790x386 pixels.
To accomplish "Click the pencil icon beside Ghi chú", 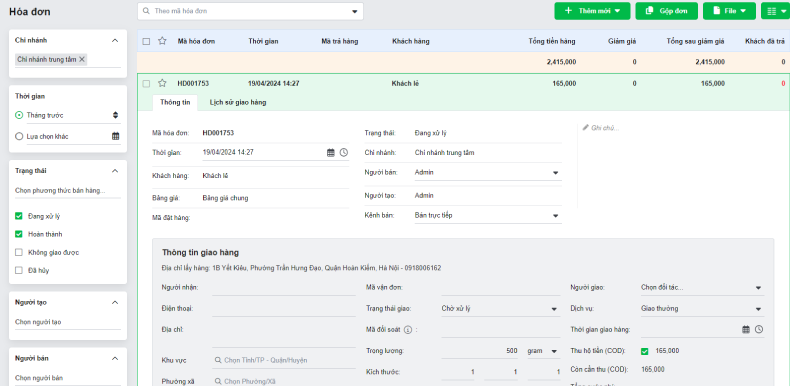I will pos(585,128).
